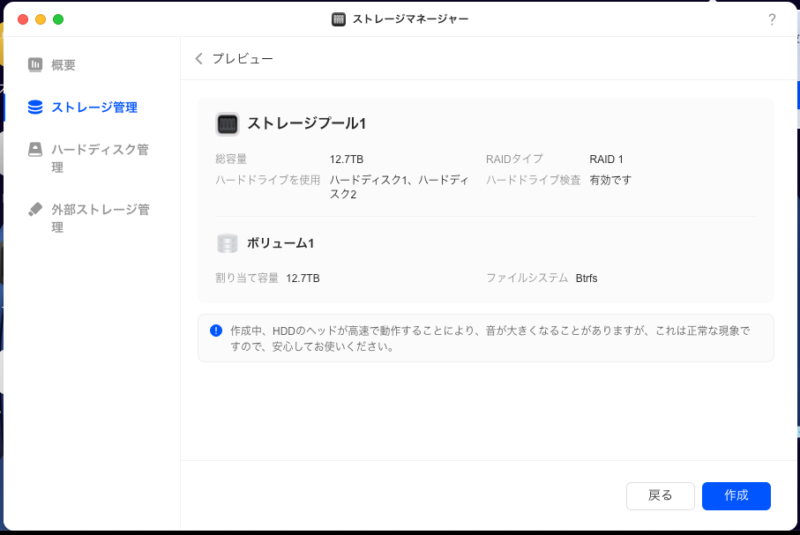Click the ハードディスク管理 drive icon
Viewport: 800px width, 535px height.
[x=35, y=150]
